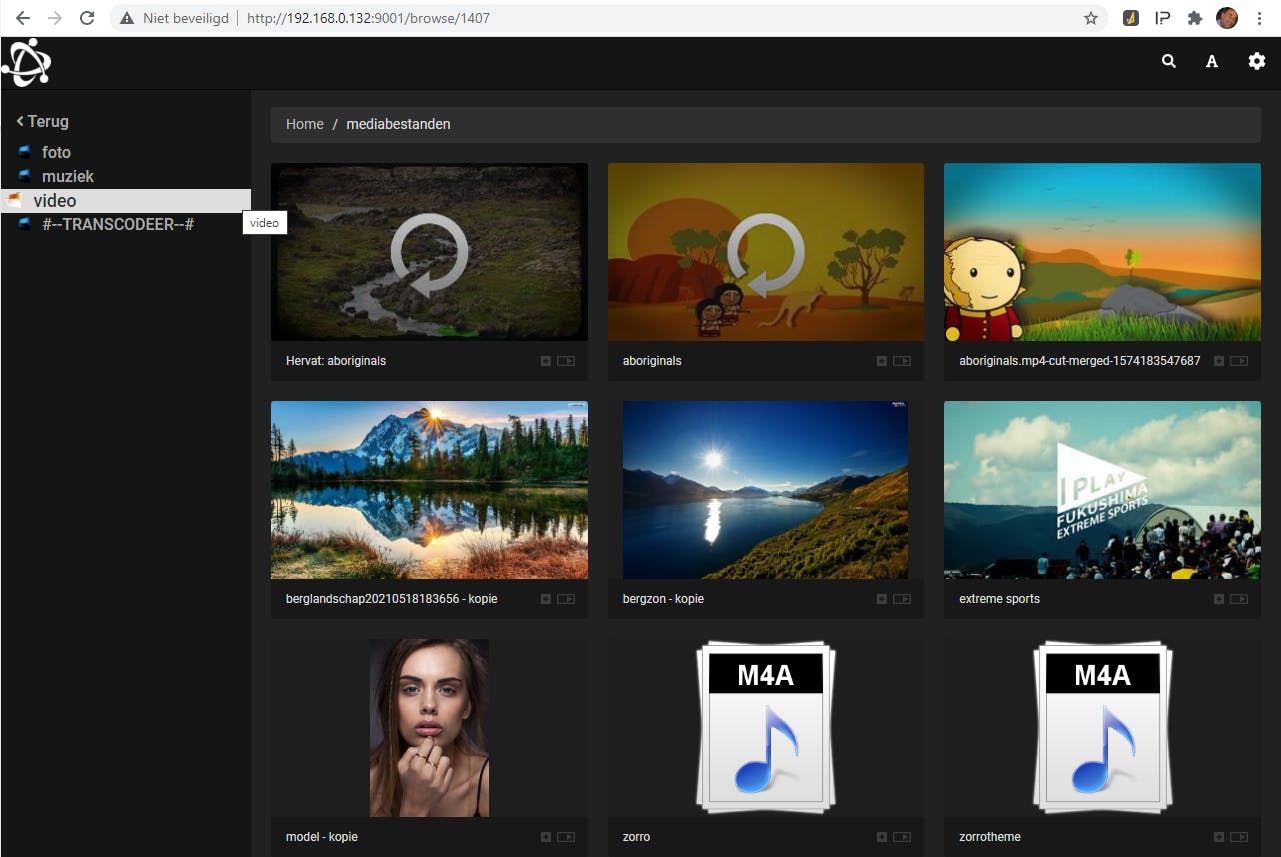Click the plus icon on "extreme sports"
Screen dimensions: 1281x857
pos(1219,599)
